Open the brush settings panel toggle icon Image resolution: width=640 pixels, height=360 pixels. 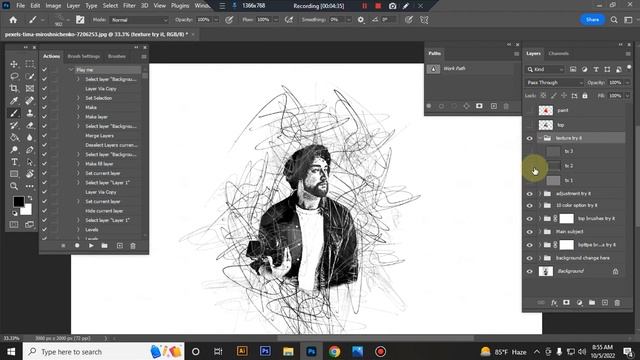tap(80, 20)
